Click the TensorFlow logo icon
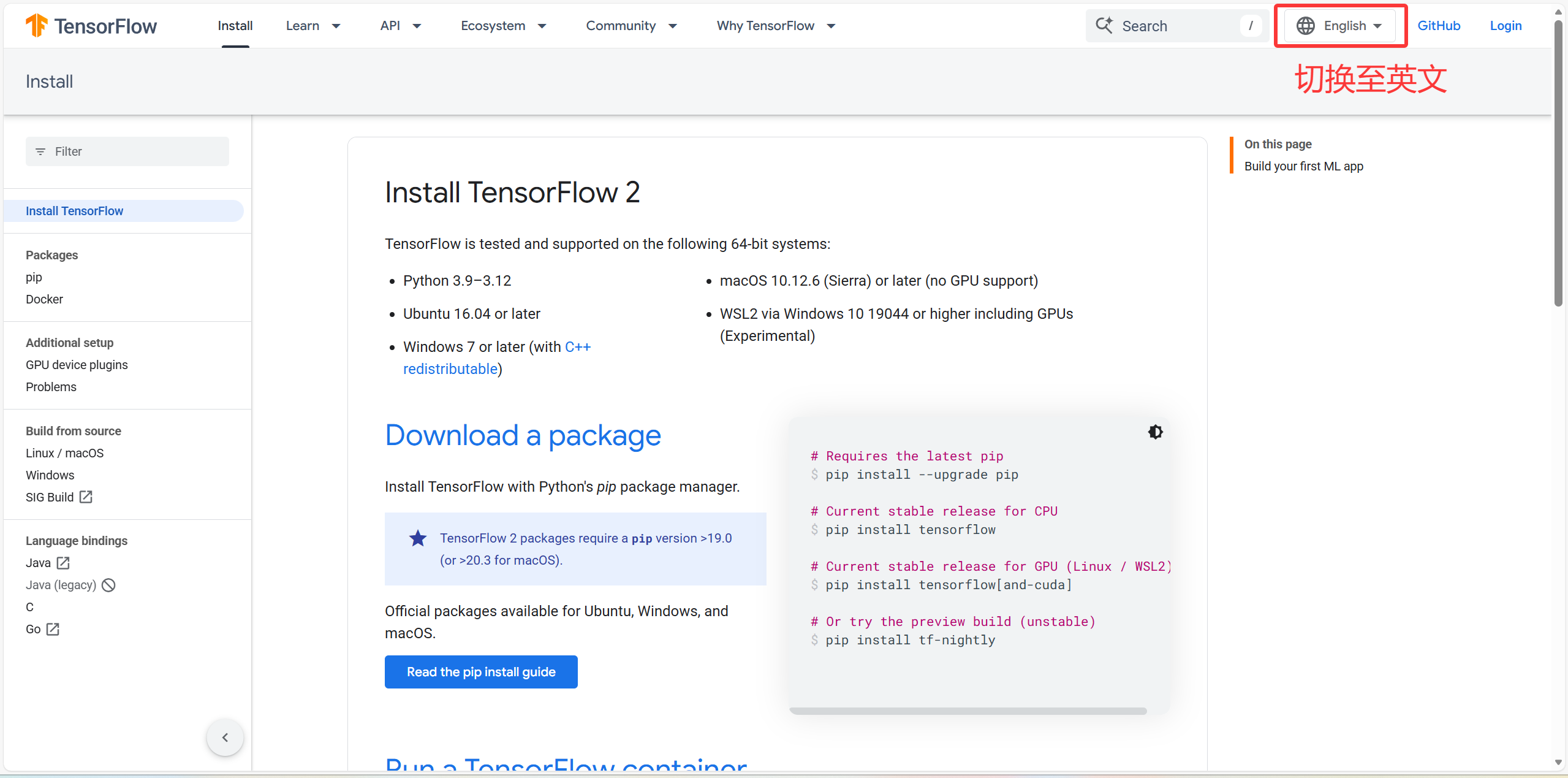Viewport: 1568px width, 778px height. coord(36,26)
